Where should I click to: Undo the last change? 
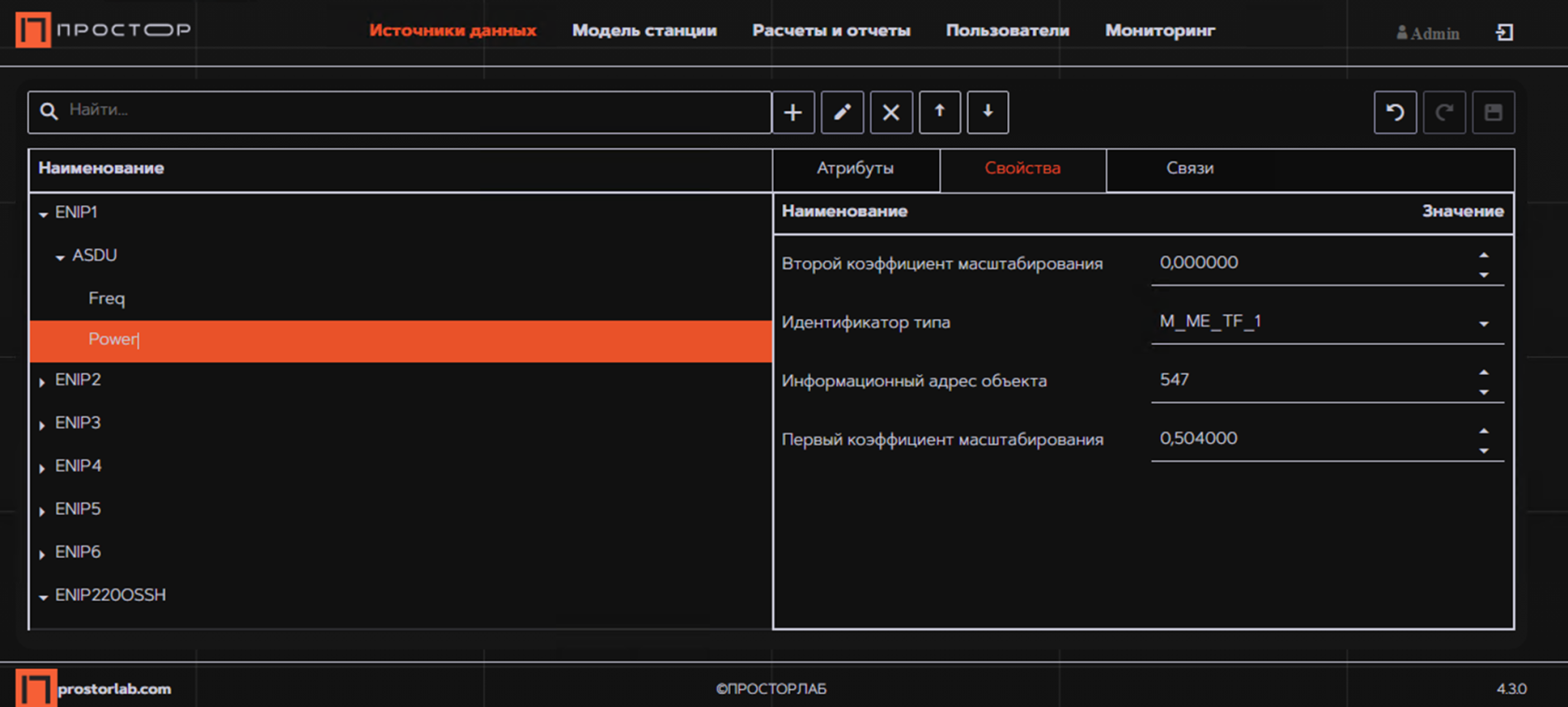(1395, 113)
